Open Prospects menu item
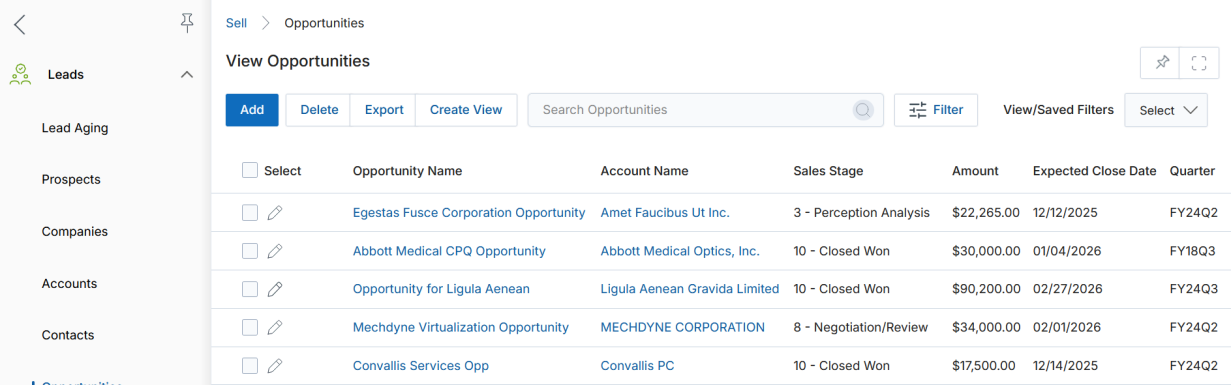The height and width of the screenshot is (385, 1231). [x=71, y=180]
